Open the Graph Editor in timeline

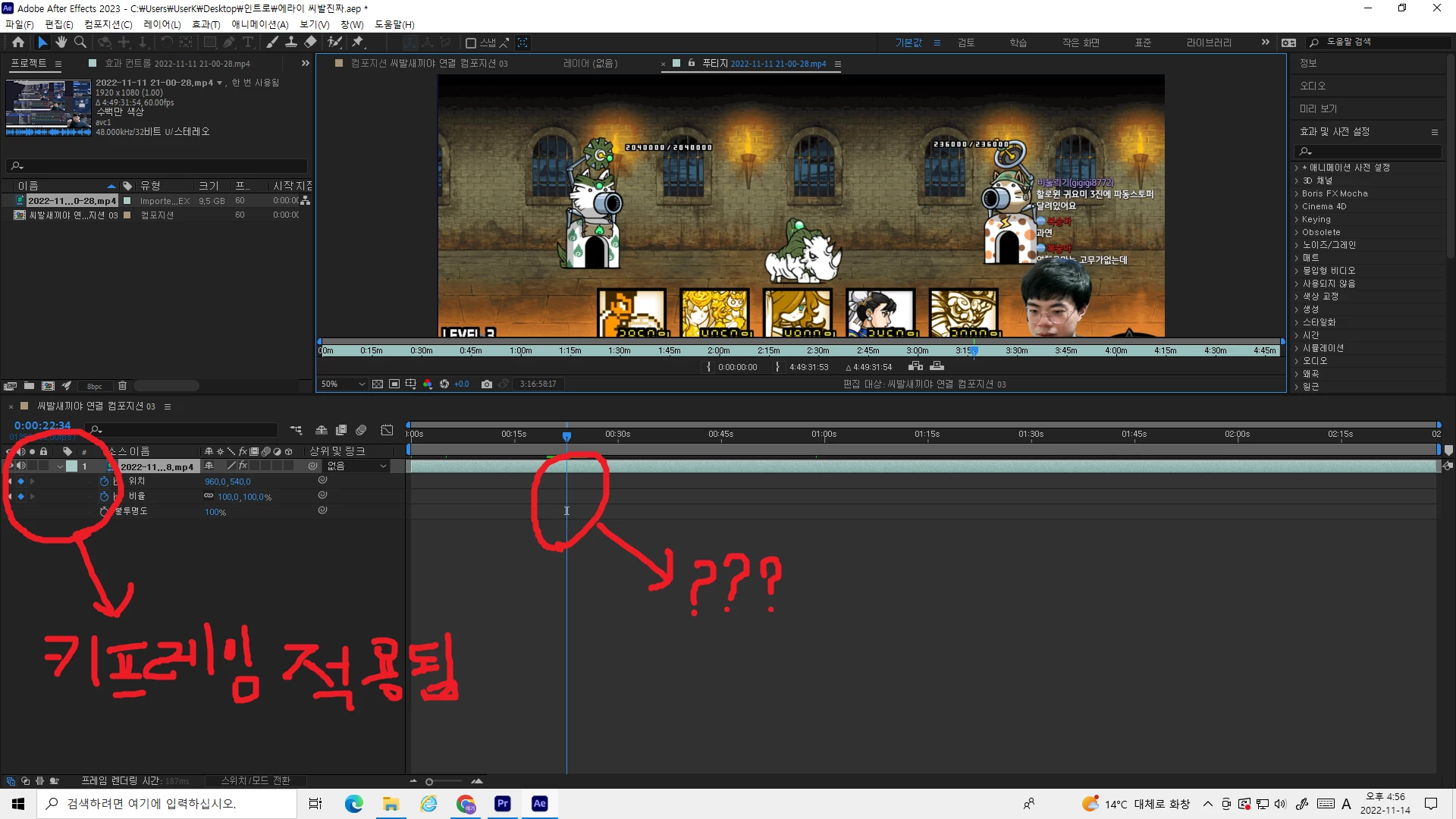point(387,430)
